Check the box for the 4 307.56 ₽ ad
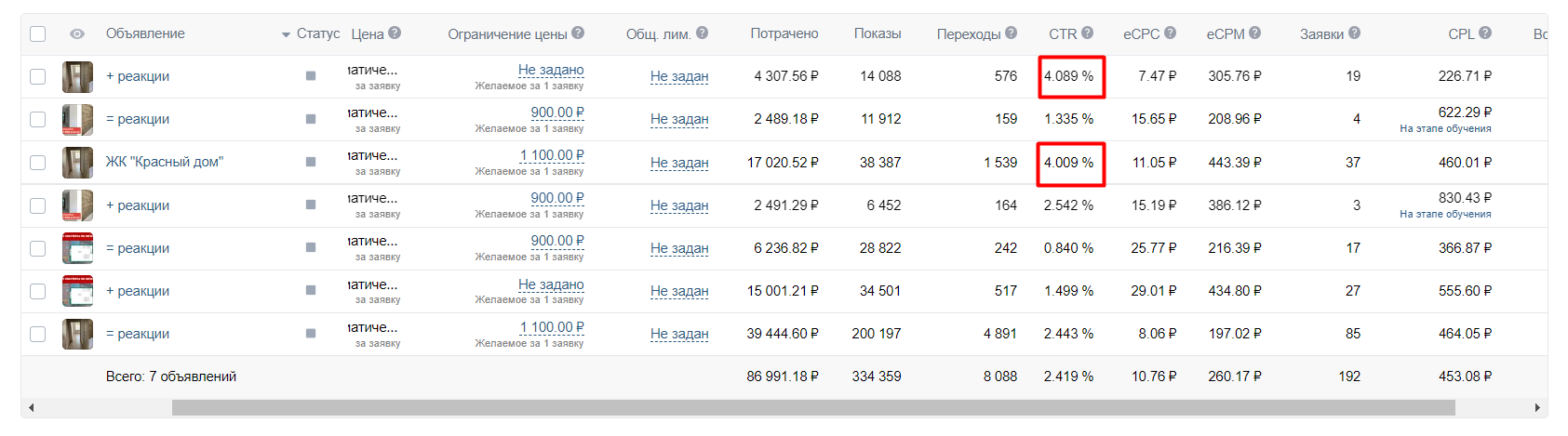This screenshot has width=1568, height=436. pyautogui.click(x=37, y=76)
